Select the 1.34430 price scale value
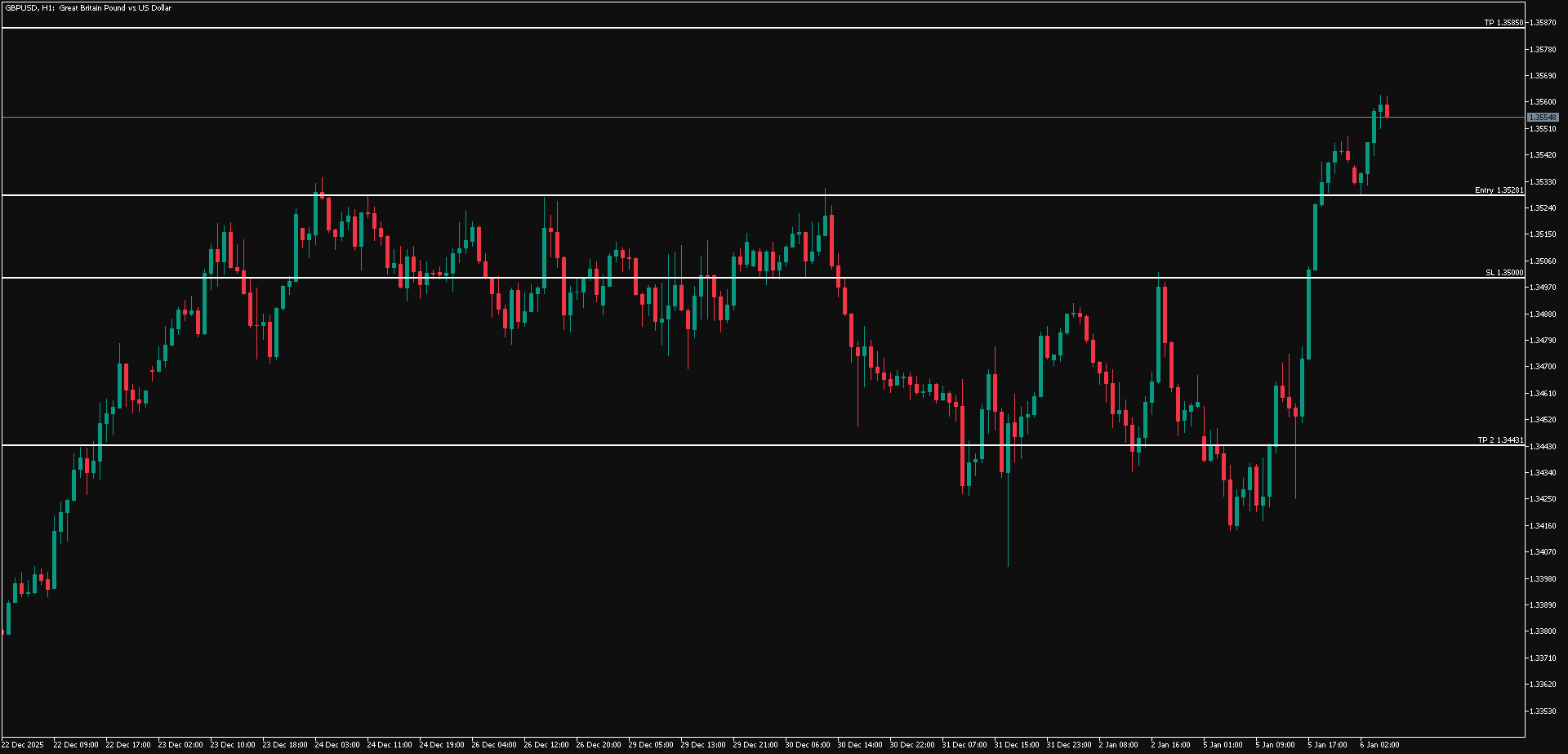Image resolution: width=1568 pixels, height=754 pixels. pos(1542,447)
